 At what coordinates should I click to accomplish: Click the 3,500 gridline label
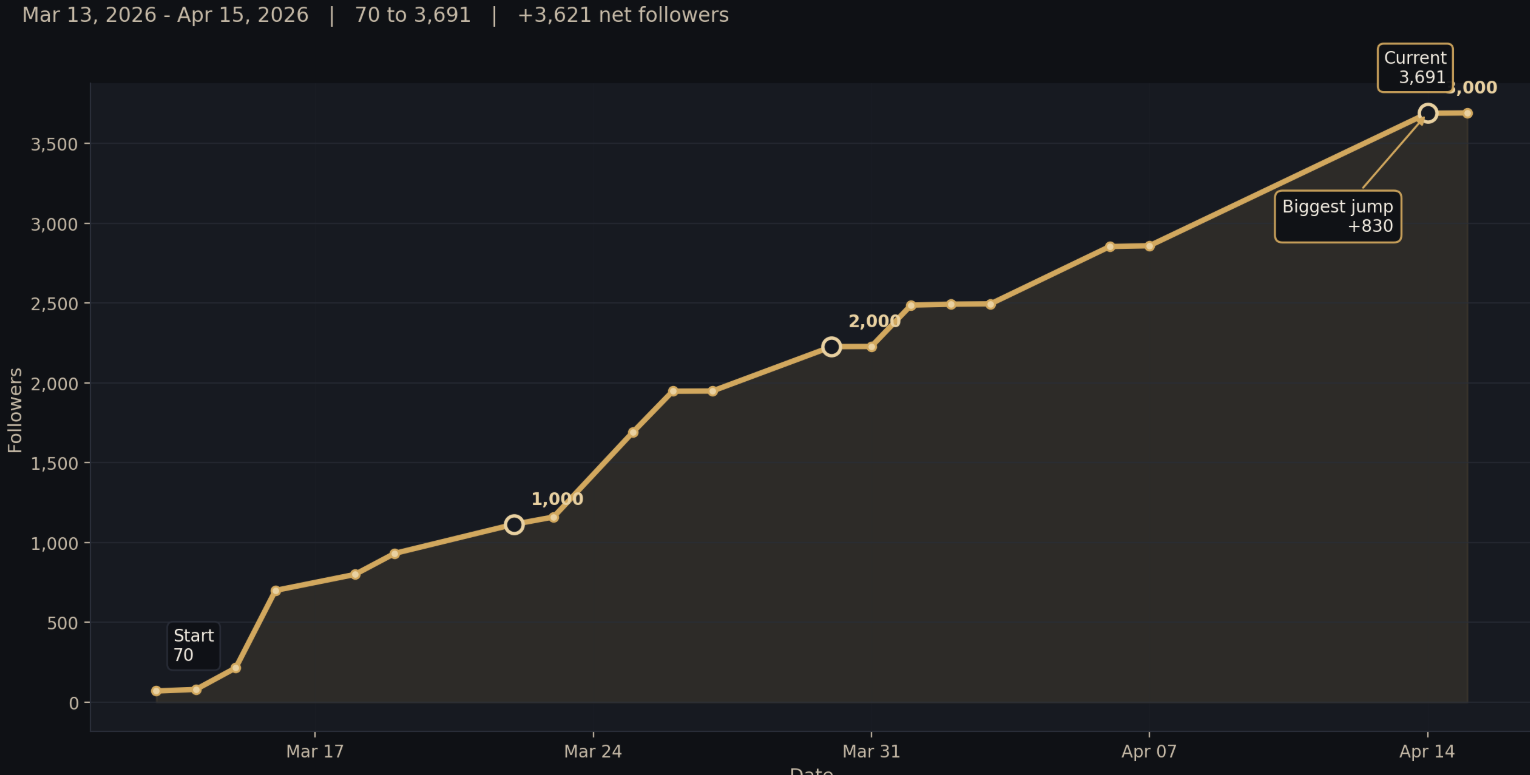coord(52,144)
